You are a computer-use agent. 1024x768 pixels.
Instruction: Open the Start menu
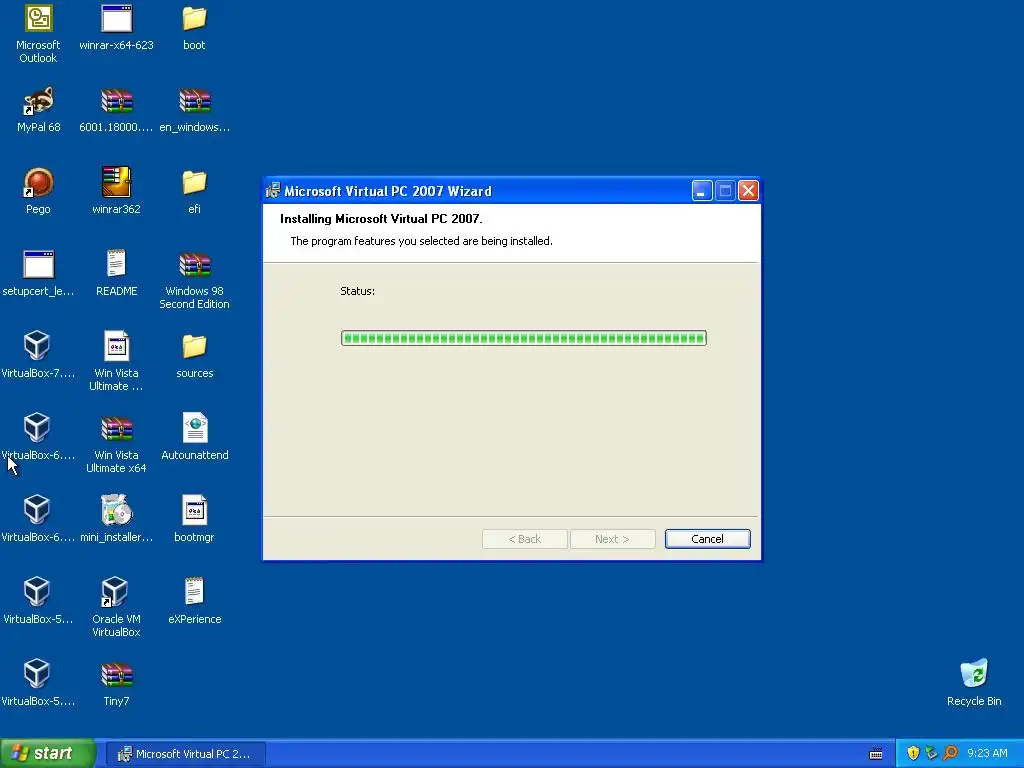[x=48, y=753]
